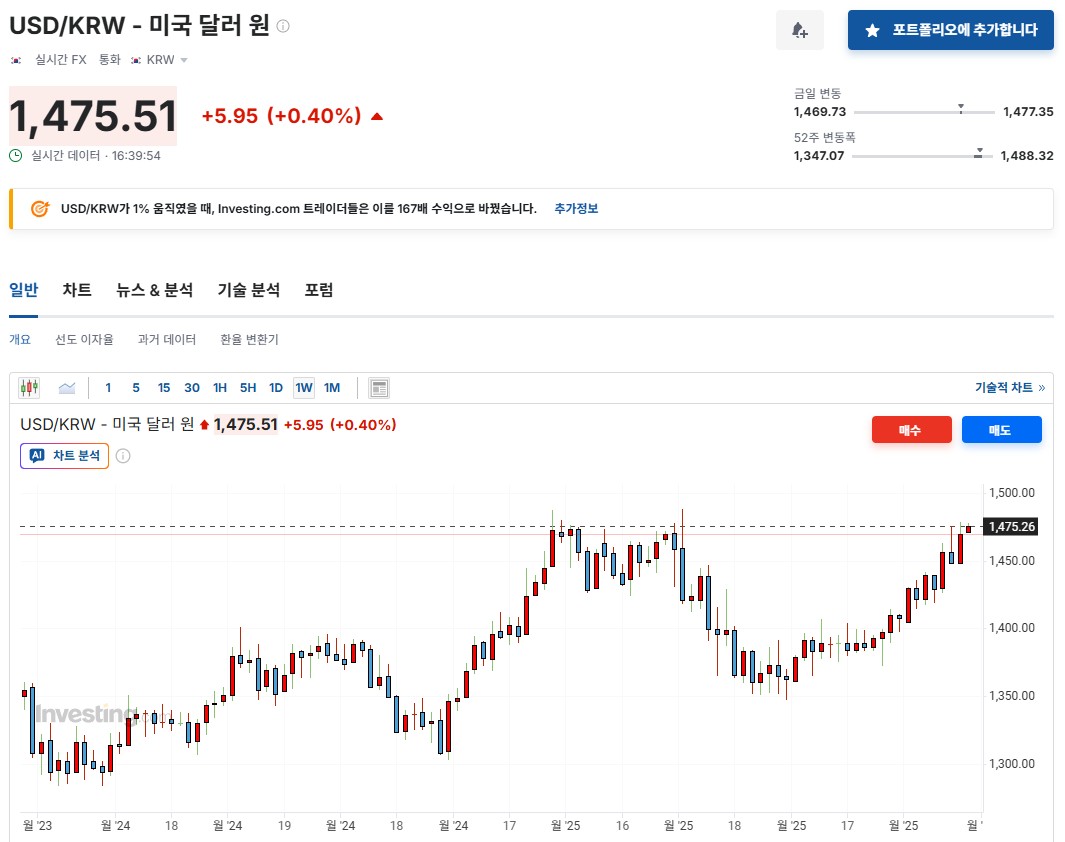Select the 1D chart interval
The width and height of the screenshot is (1065, 842).
[x=276, y=388]
